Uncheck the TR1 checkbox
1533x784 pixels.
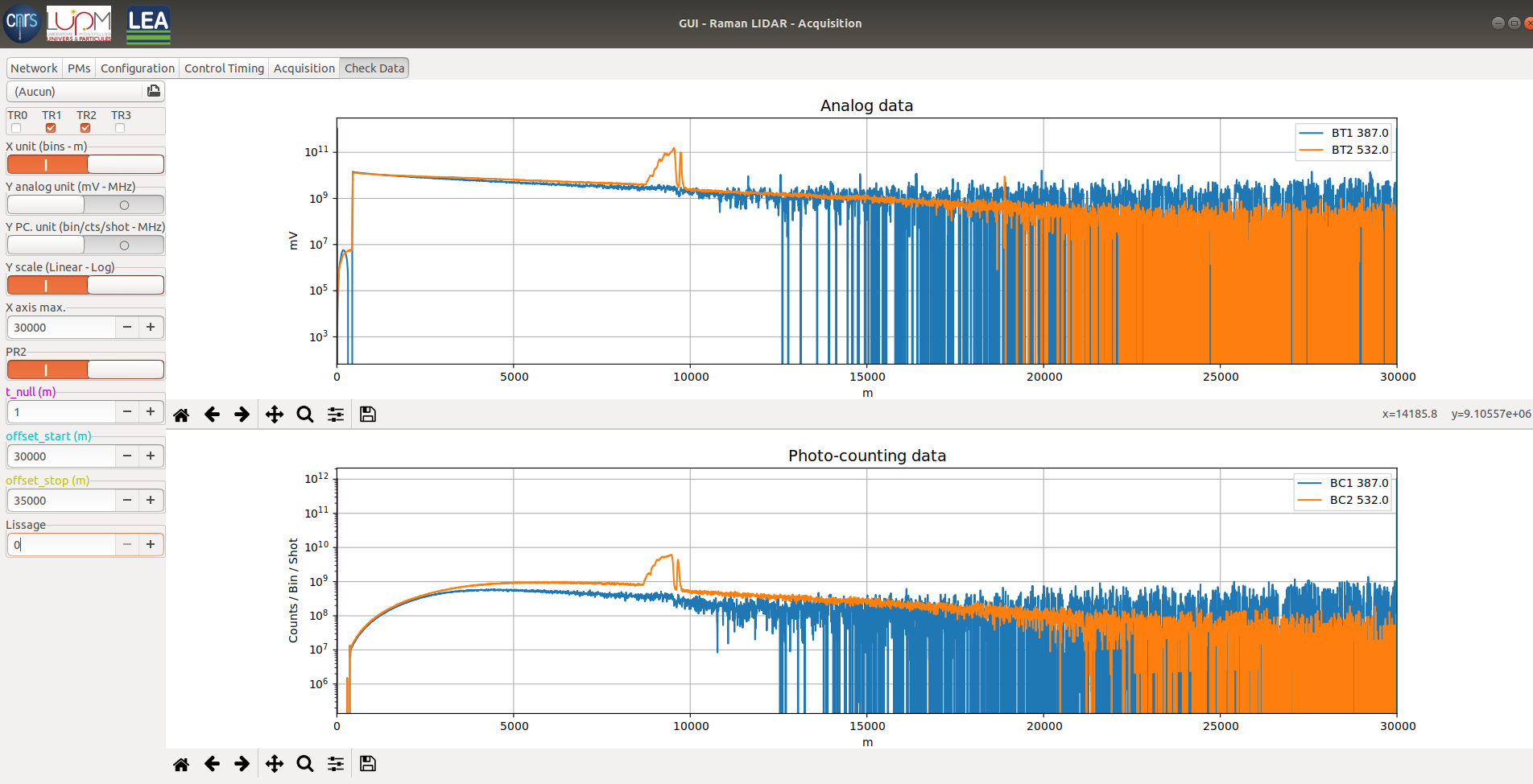coord(51,128)
